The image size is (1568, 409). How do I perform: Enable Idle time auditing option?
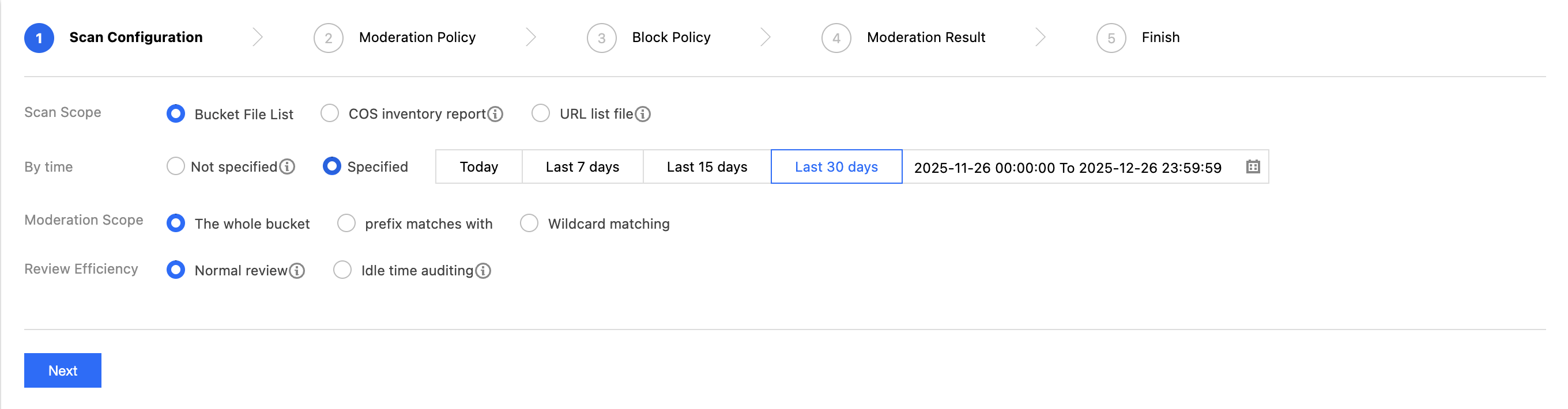tap(342, 270)
